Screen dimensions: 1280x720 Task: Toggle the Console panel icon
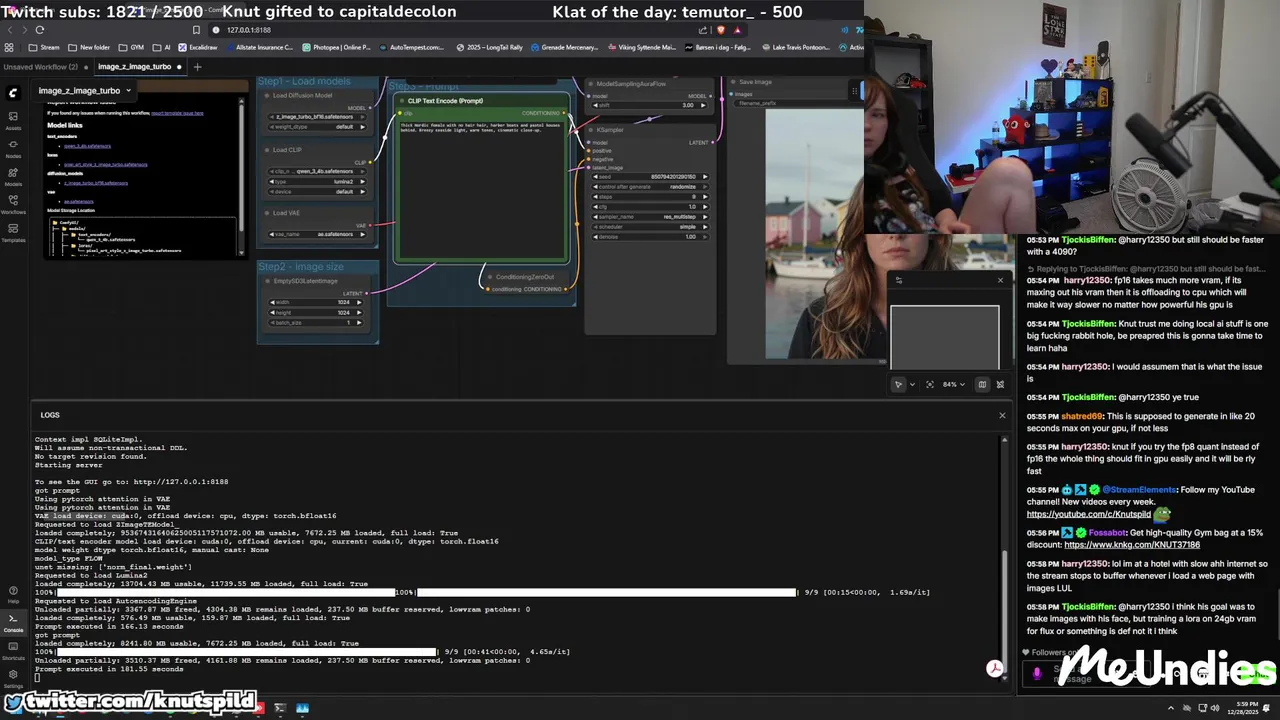tap(13, 622)
